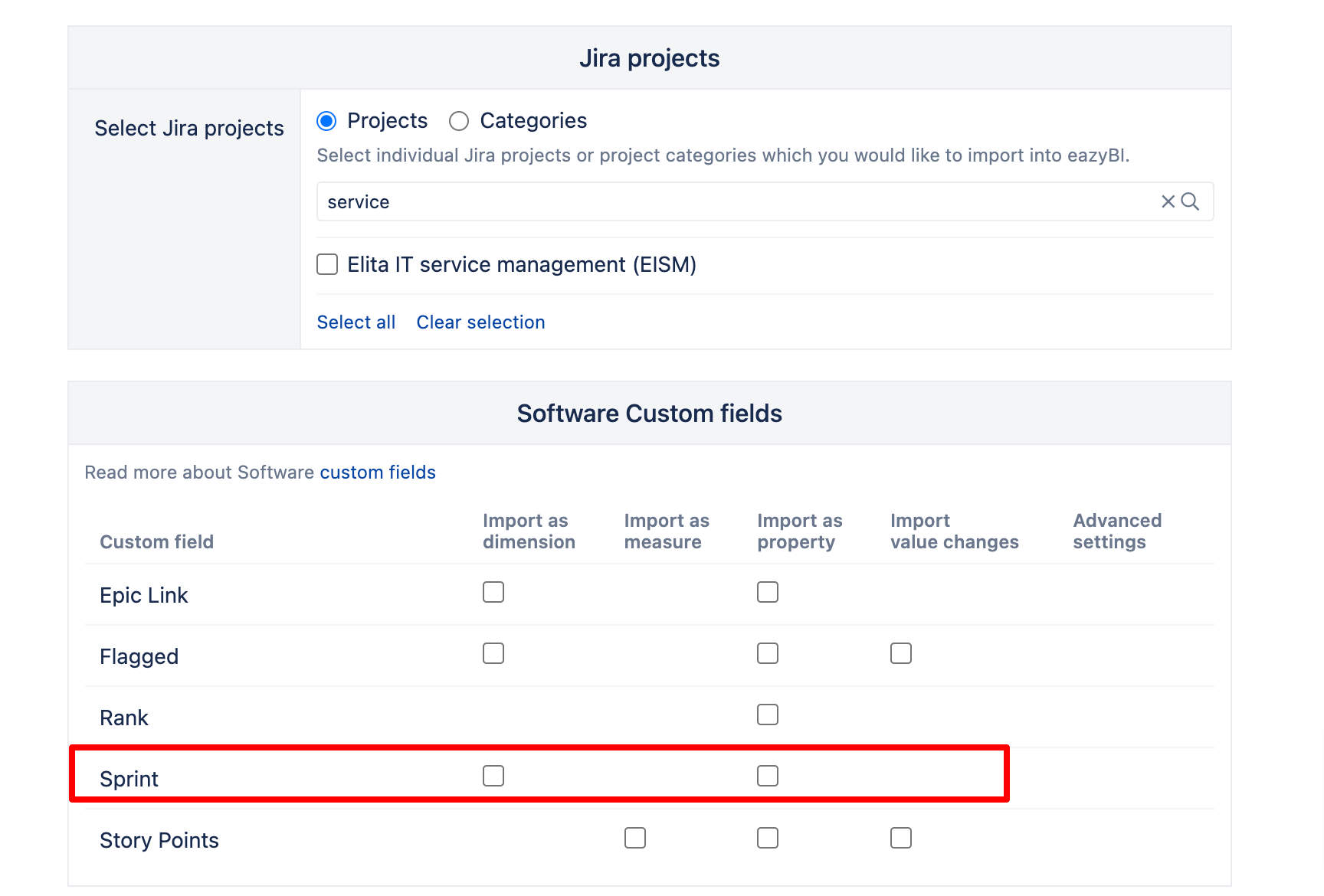1324x896 pixels.
Task: Enable Story Points import as measure
Action: coord(634,837)
